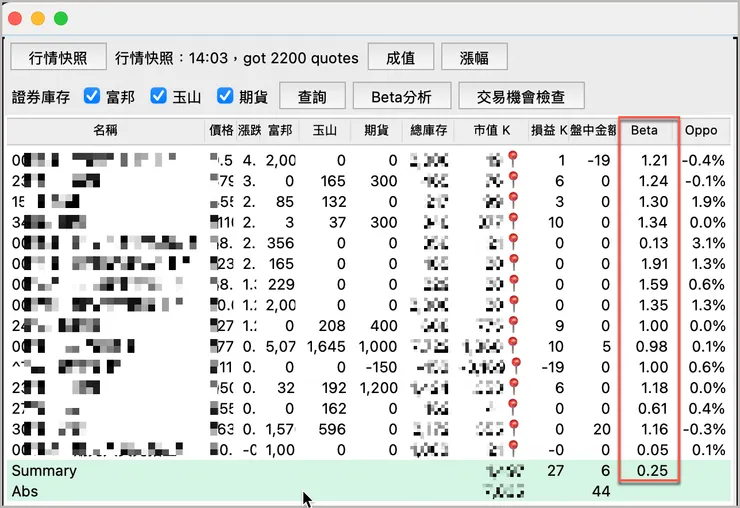Image resolution: width=740 pixels, height=508 pixels.
Task: Click pin icon in 期貨 400 row
Action: pos(513,325)
